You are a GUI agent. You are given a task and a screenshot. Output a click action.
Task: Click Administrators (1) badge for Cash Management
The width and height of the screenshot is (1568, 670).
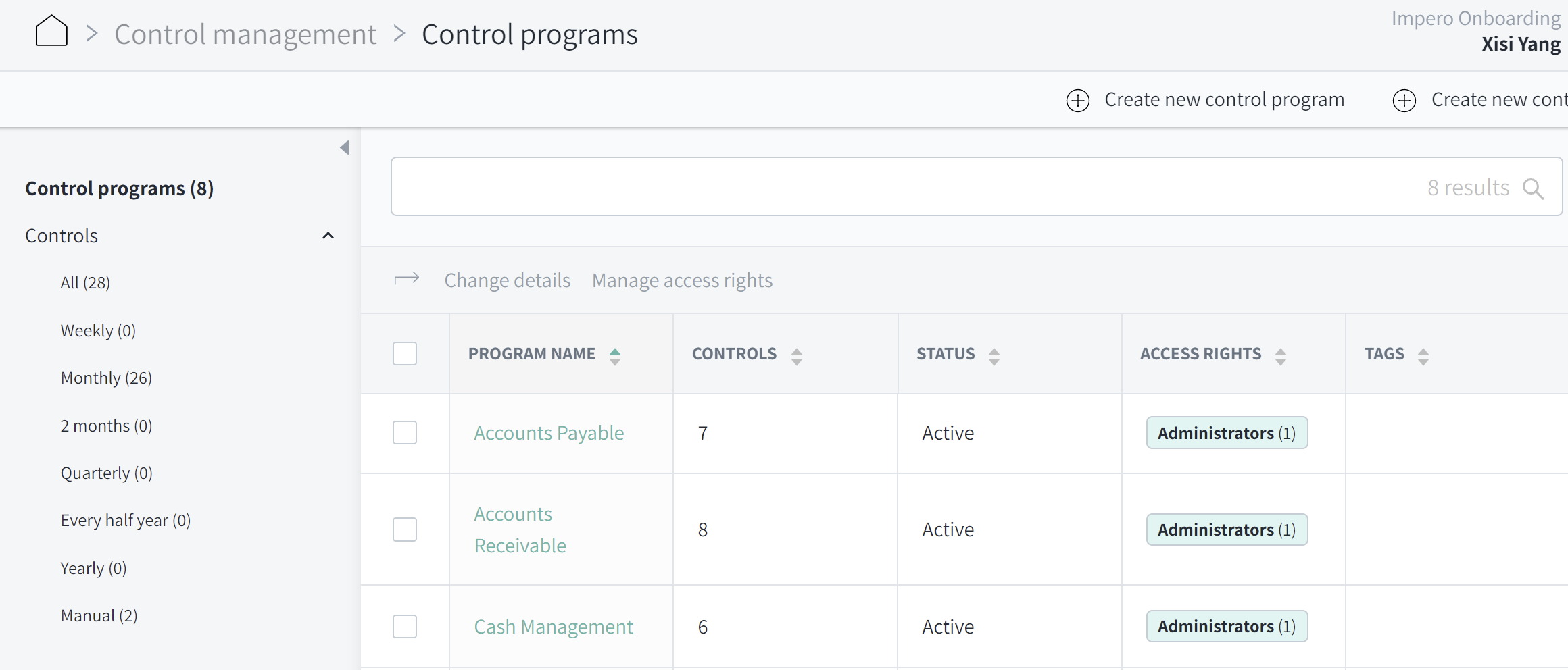click(1227, 626)
